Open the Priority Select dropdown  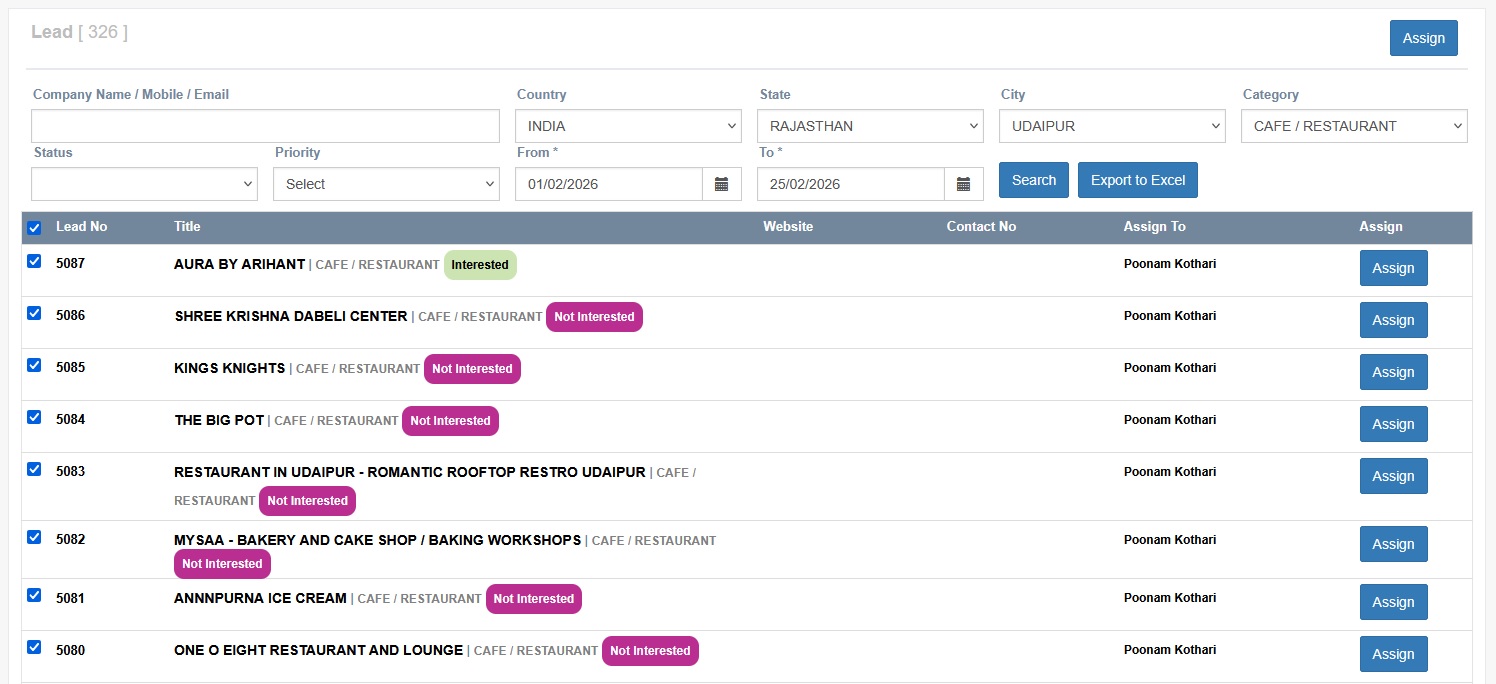[x=386, y=184]
